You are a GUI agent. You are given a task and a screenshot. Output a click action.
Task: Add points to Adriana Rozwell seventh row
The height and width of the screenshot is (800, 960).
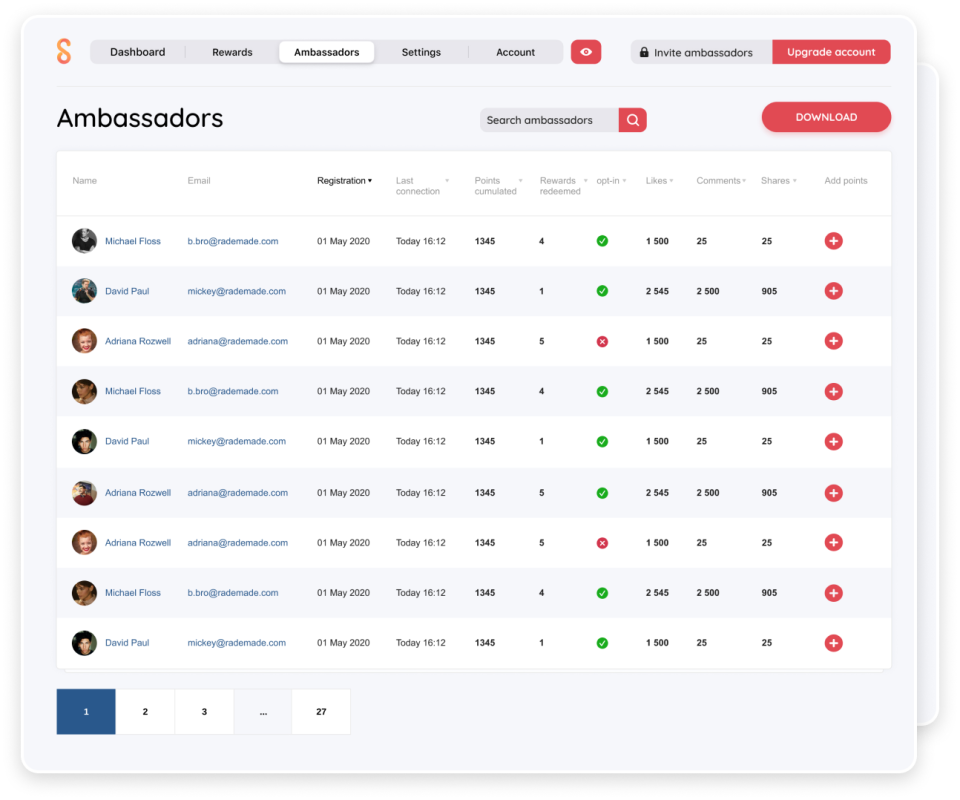point(833,542)
